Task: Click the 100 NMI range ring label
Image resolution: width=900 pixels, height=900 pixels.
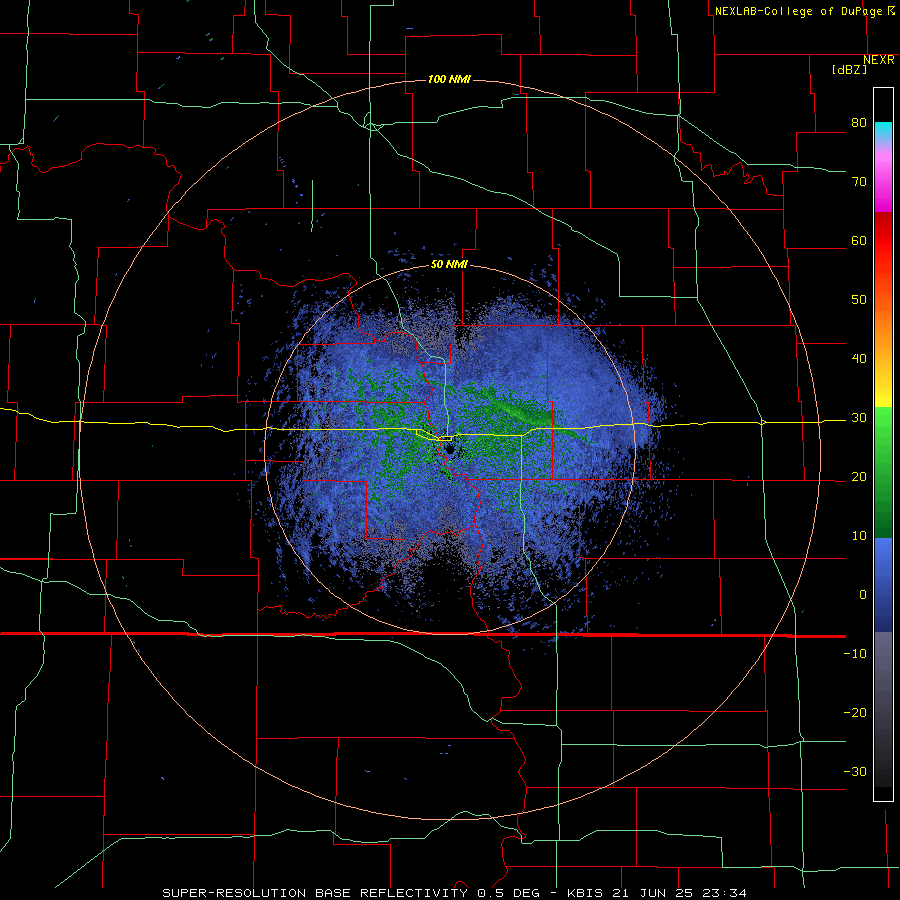Action: (x=449, y=79)
